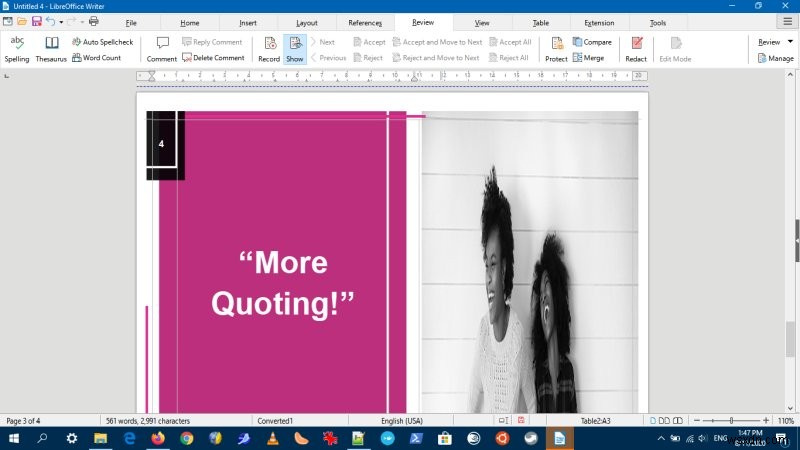Insert a Comment
Screen dimensions: 800x450
pyautogui.click(x=162, y=49)
